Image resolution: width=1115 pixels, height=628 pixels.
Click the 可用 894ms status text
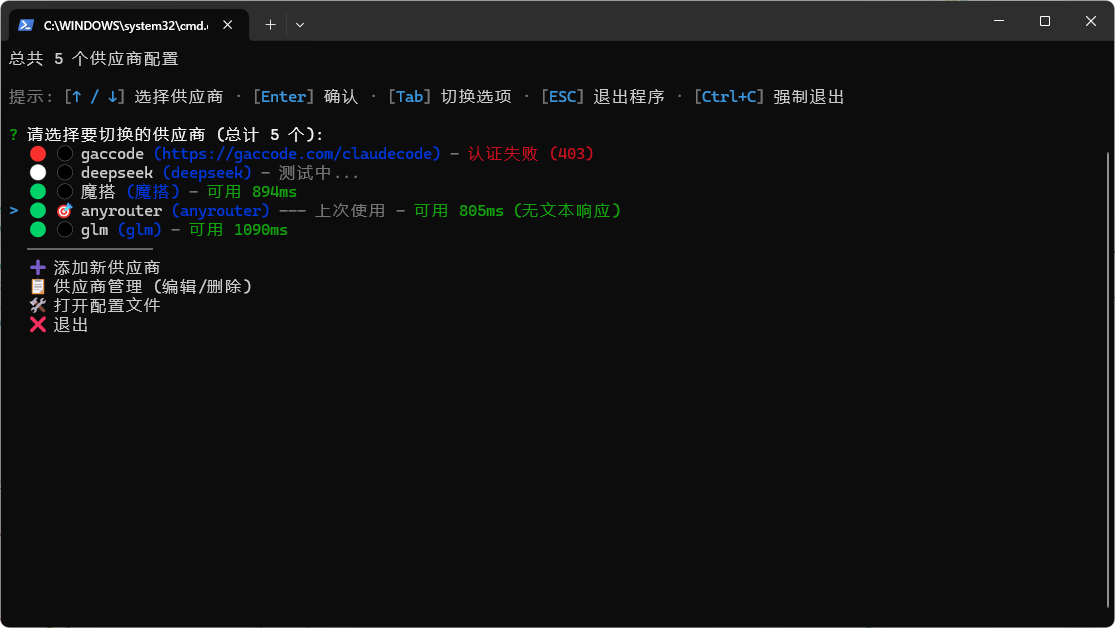click(x=252, y=192)
